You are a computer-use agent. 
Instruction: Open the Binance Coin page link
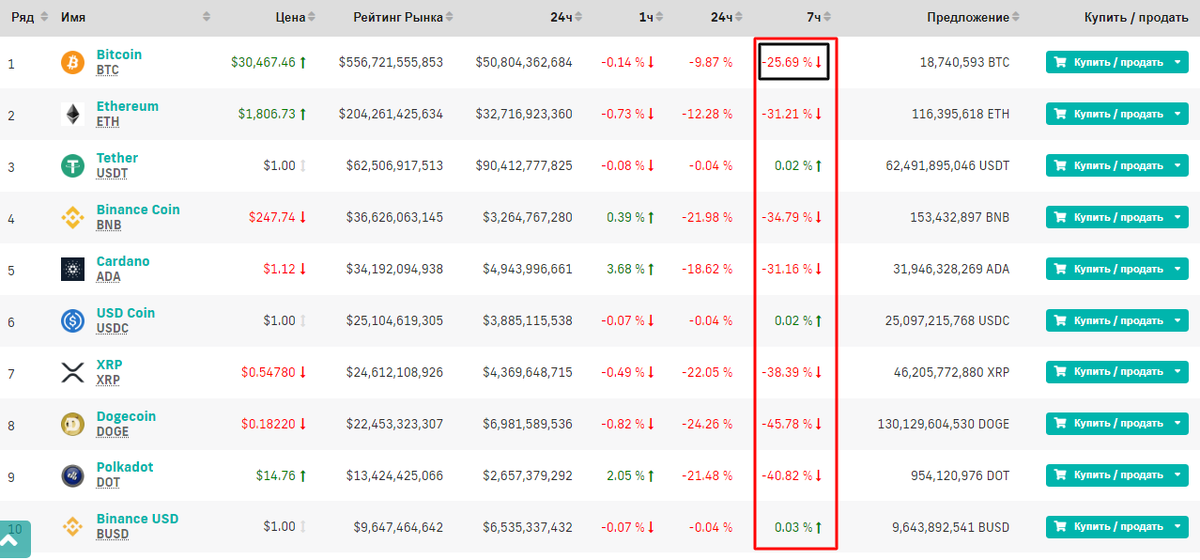(x=138, y=209)
